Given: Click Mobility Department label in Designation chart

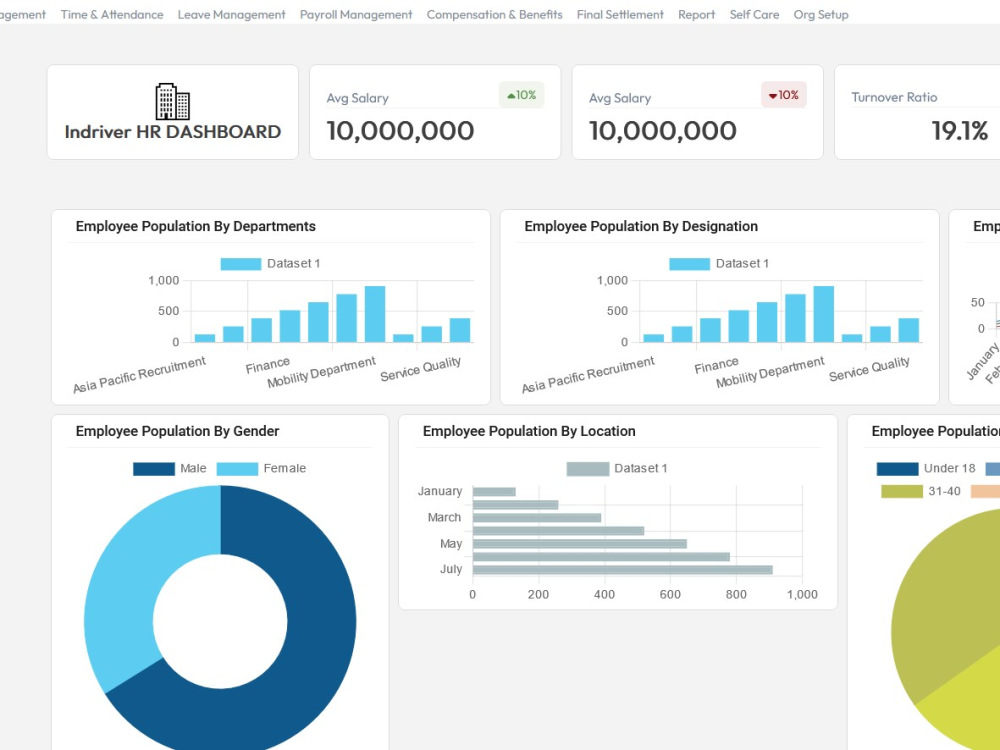Looking at the screenshot, I should (770, 372).
